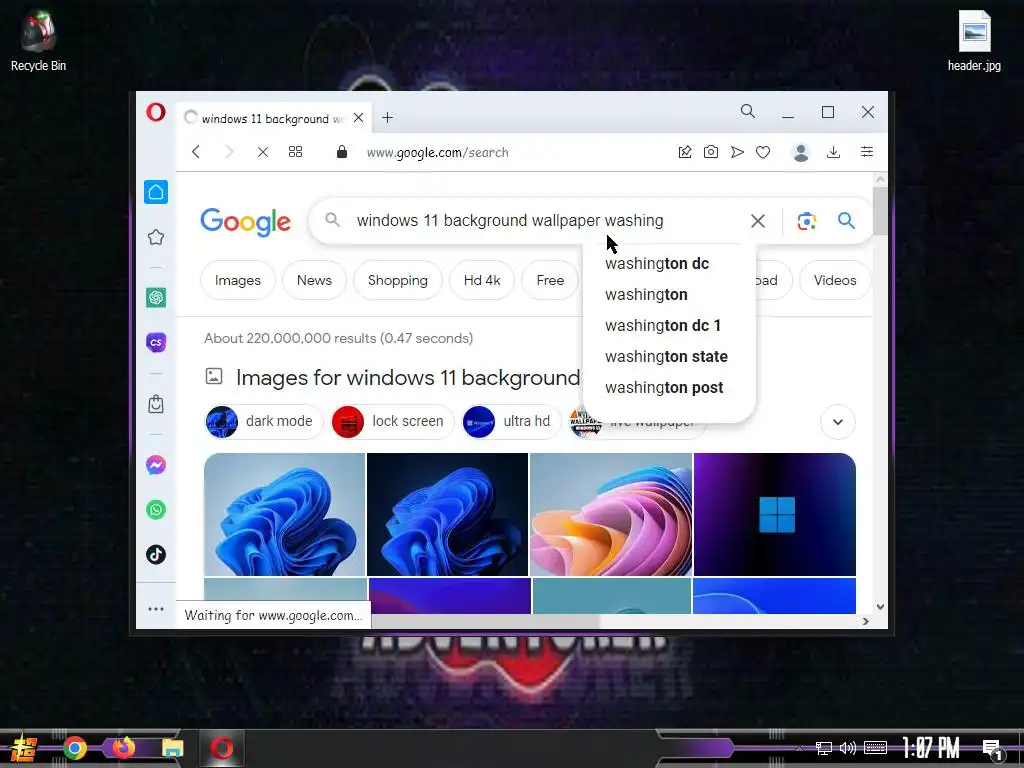Click the page scroll down arrow
Image resolution: width=1024 pixels, height=768 pixels.
[x=880, y=607]
